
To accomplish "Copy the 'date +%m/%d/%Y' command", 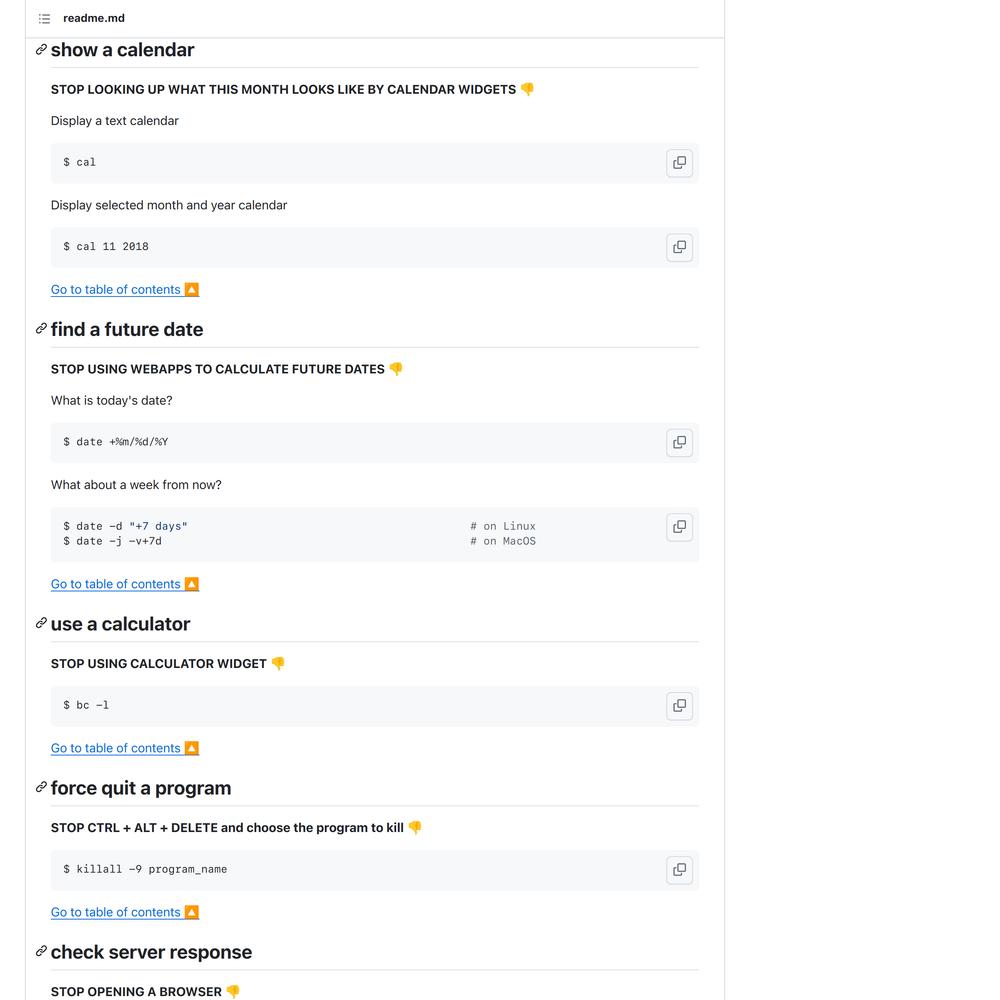I will click(679, 442).
